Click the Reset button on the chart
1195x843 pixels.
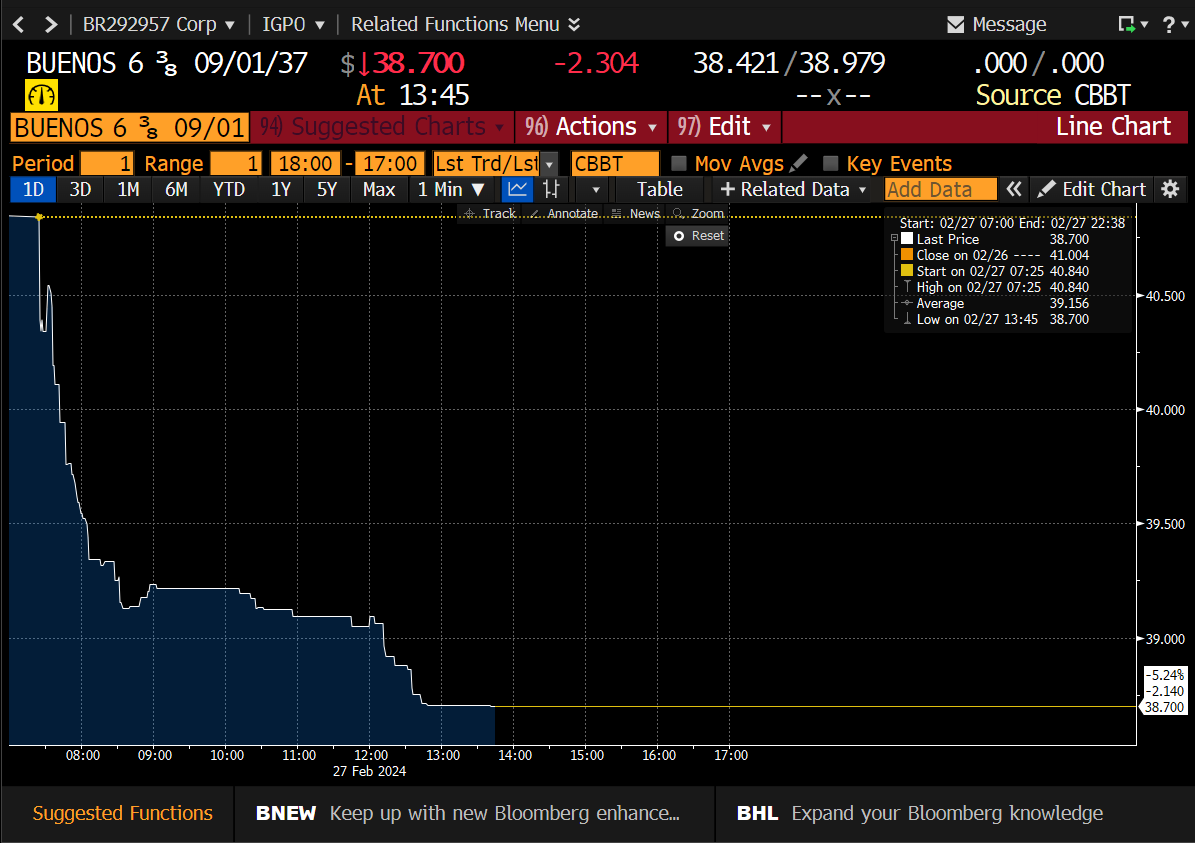click(x=697, y=236)
